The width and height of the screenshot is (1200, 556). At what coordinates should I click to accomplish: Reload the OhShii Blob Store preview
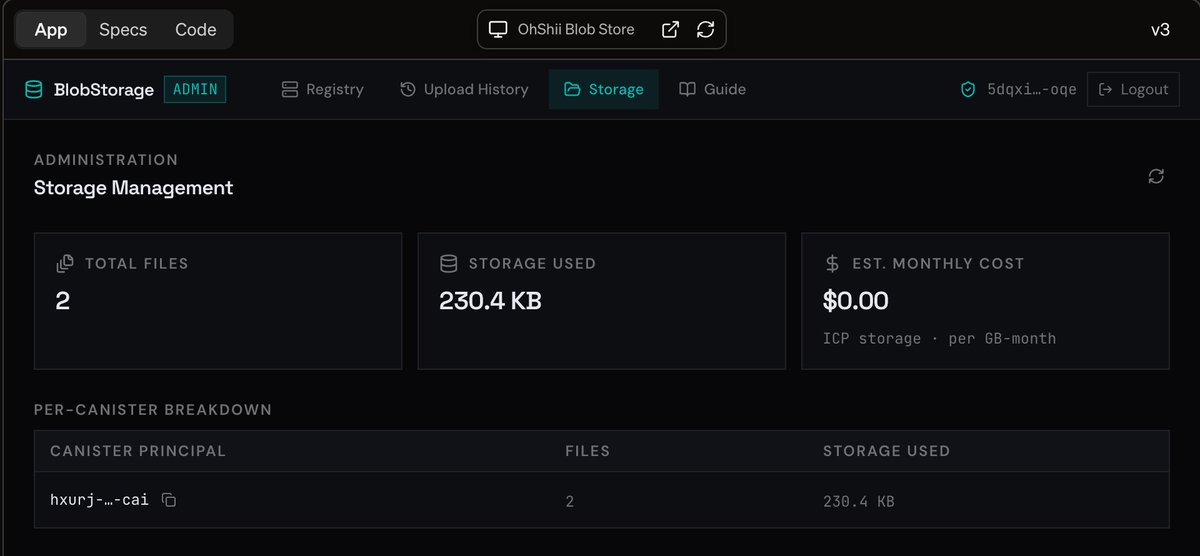706,30
